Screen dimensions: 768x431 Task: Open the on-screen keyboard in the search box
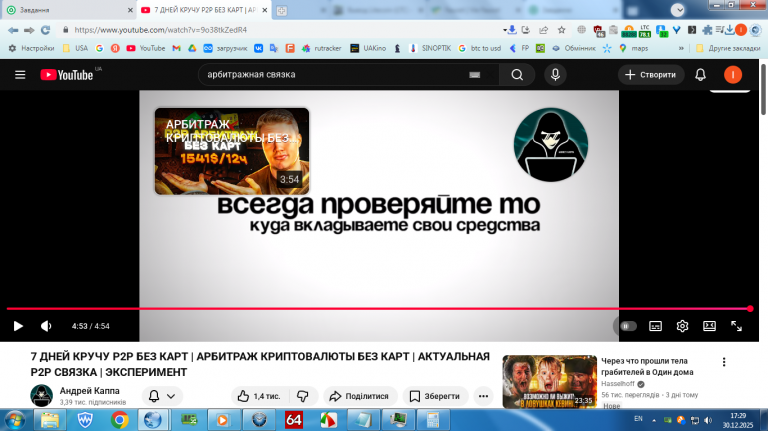click(x=474, y=75)
